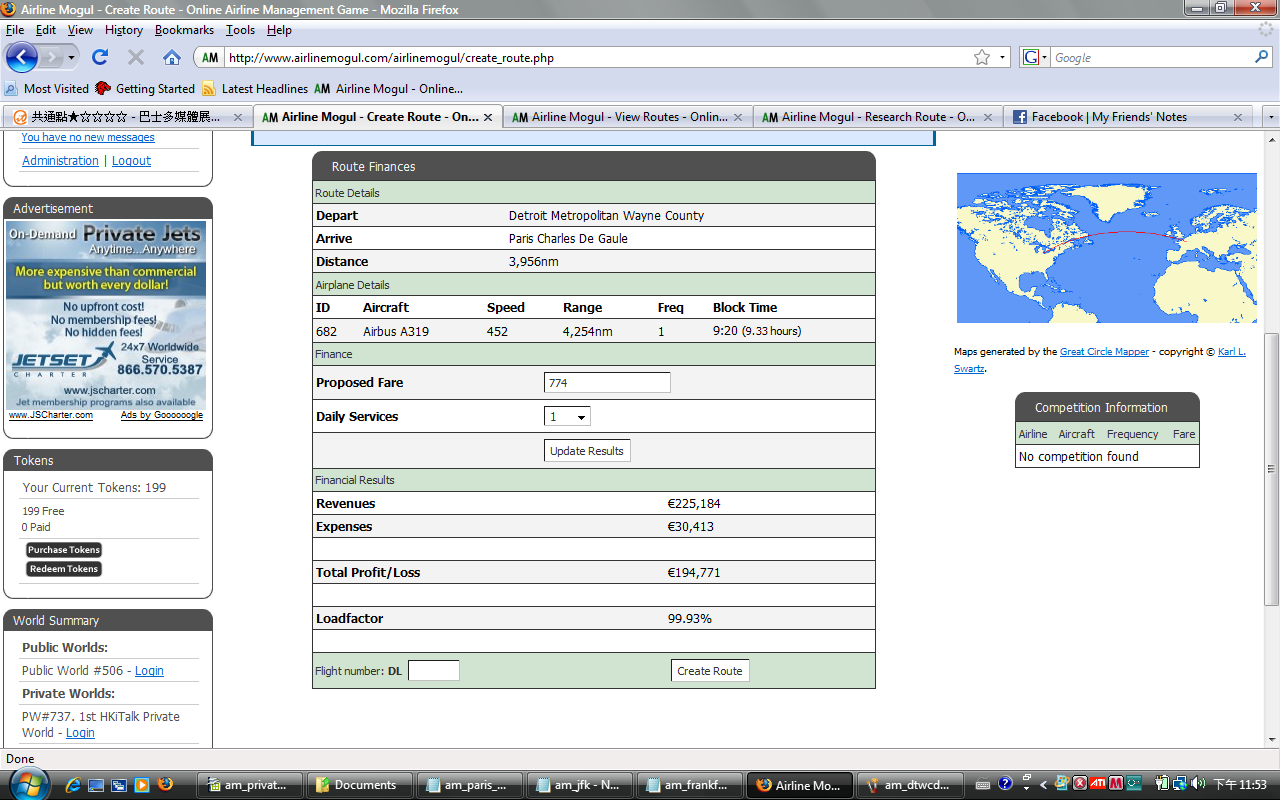
Task: Go to the browser Home page
Action: pos(172,57)
